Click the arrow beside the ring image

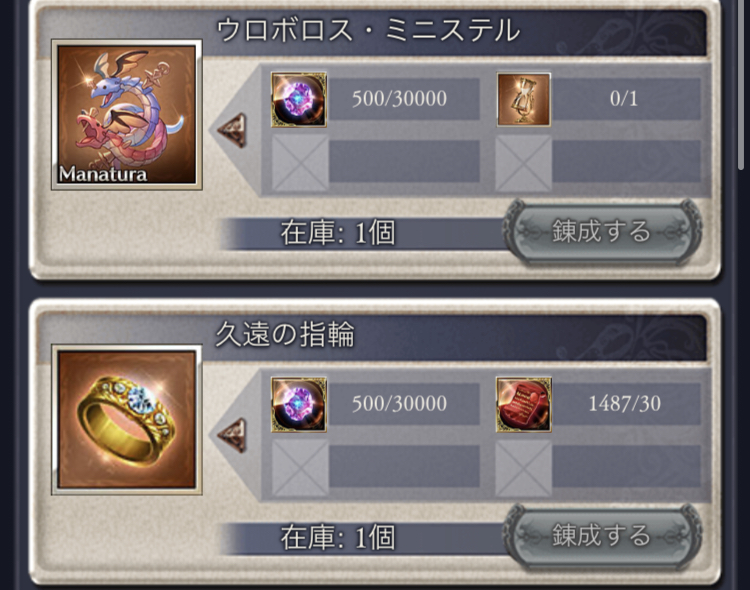[232, 435]
